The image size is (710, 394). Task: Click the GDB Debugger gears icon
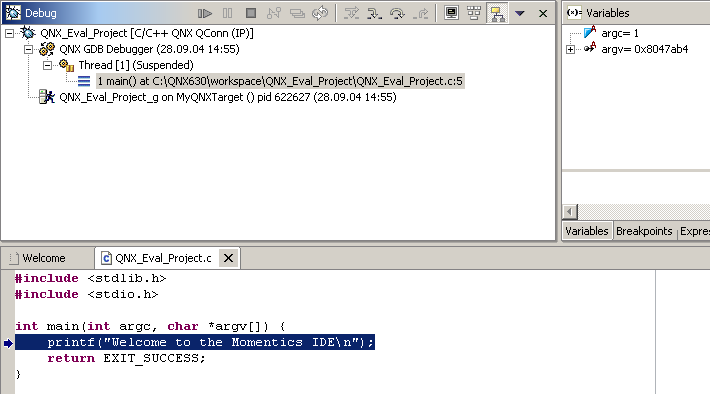tap(47, 49)
